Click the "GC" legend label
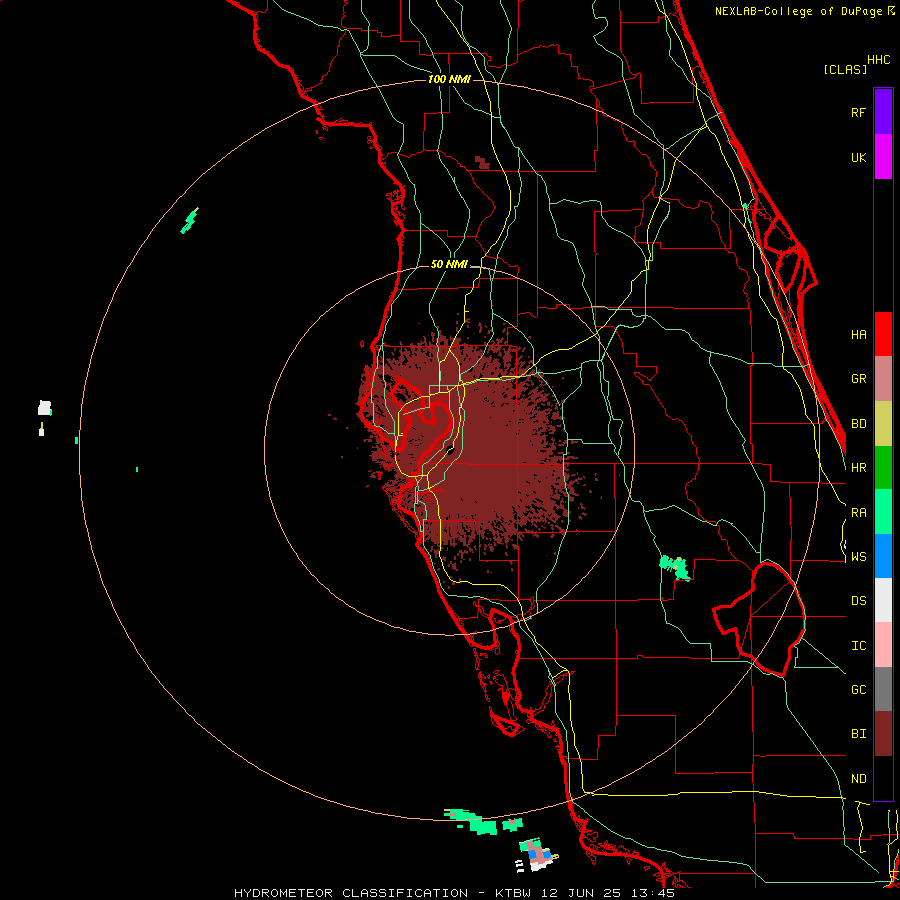The image size is (900, 900). (858, 689)
